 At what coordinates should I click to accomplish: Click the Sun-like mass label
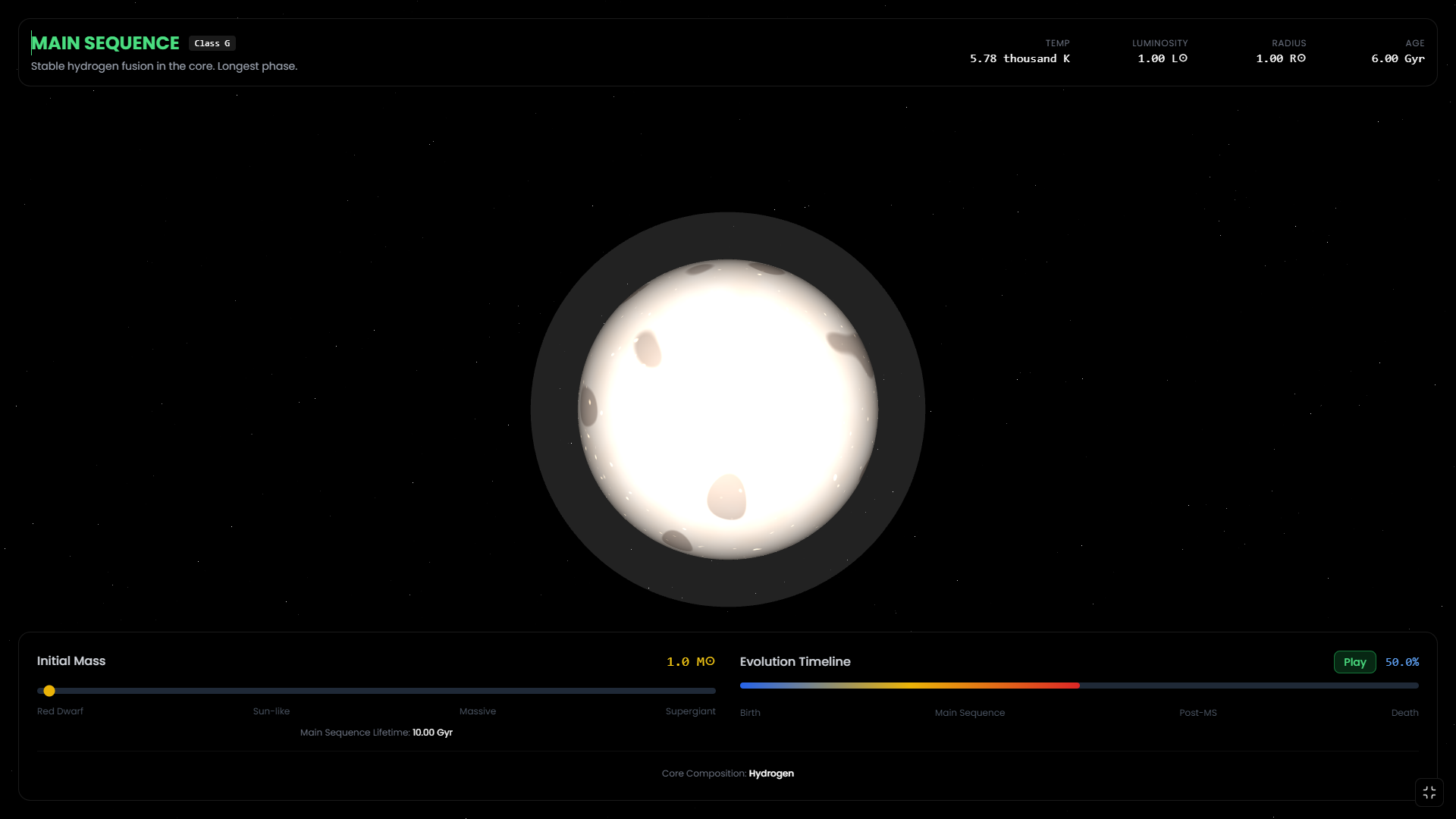(x=271, y=711)
